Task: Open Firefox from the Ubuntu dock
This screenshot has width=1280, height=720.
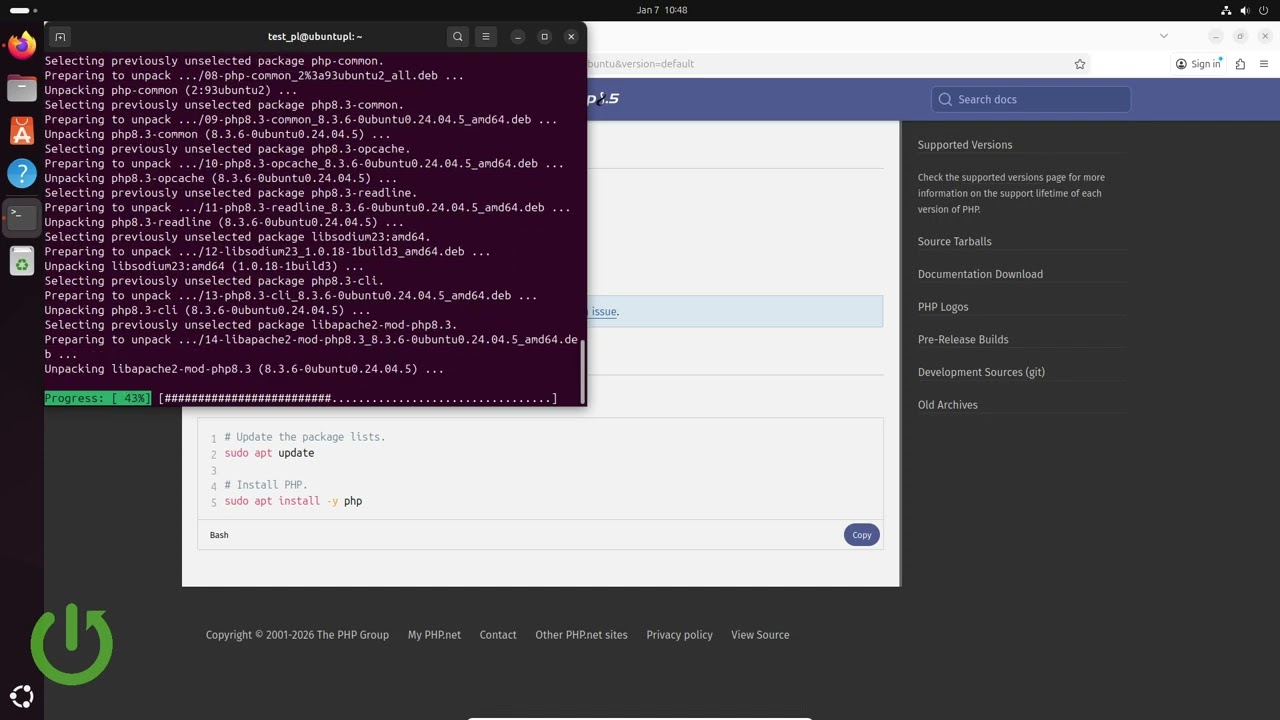Action: [x=22, y=45]
